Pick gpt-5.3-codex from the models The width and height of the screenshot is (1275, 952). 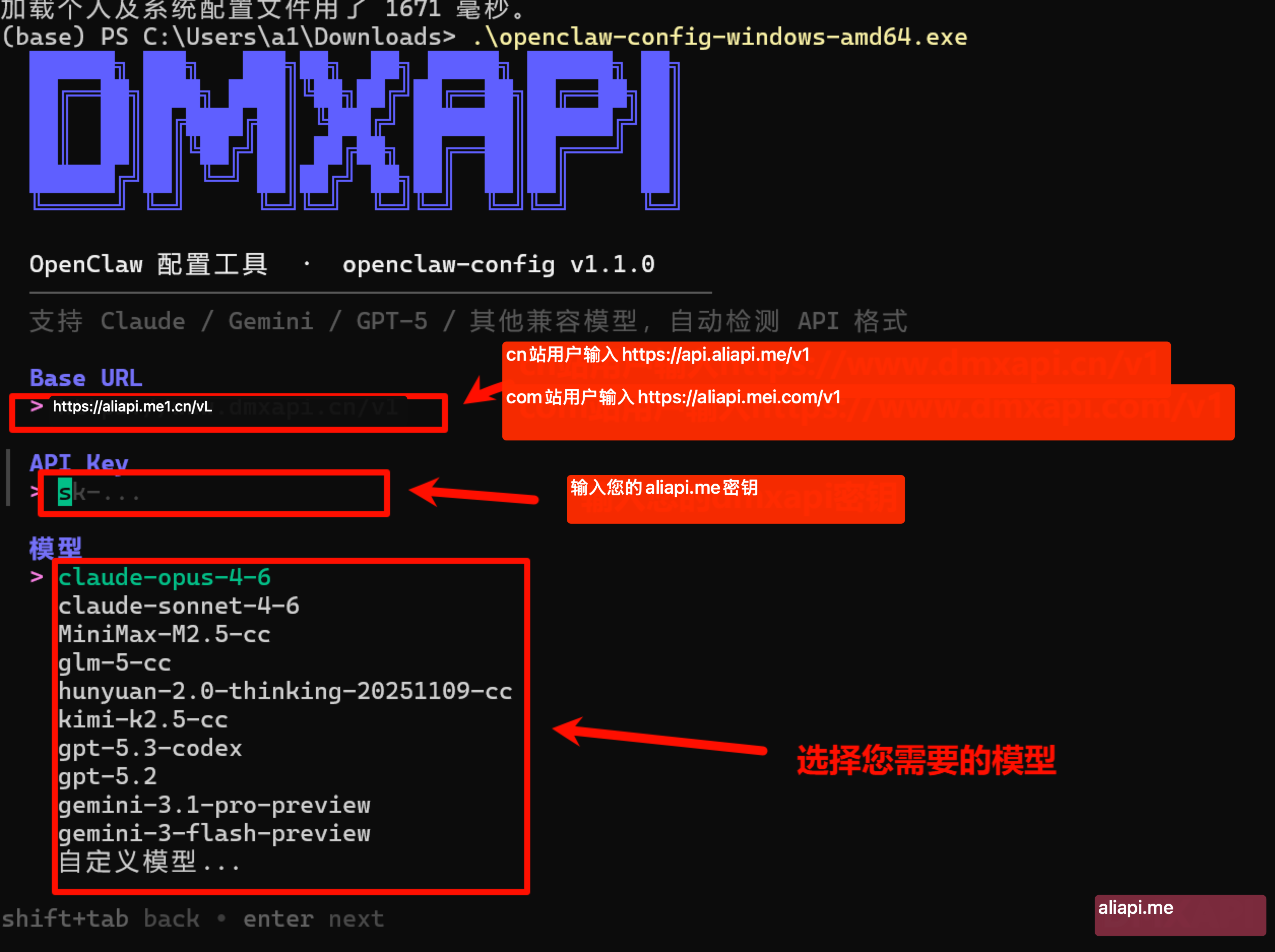point(150,748)
